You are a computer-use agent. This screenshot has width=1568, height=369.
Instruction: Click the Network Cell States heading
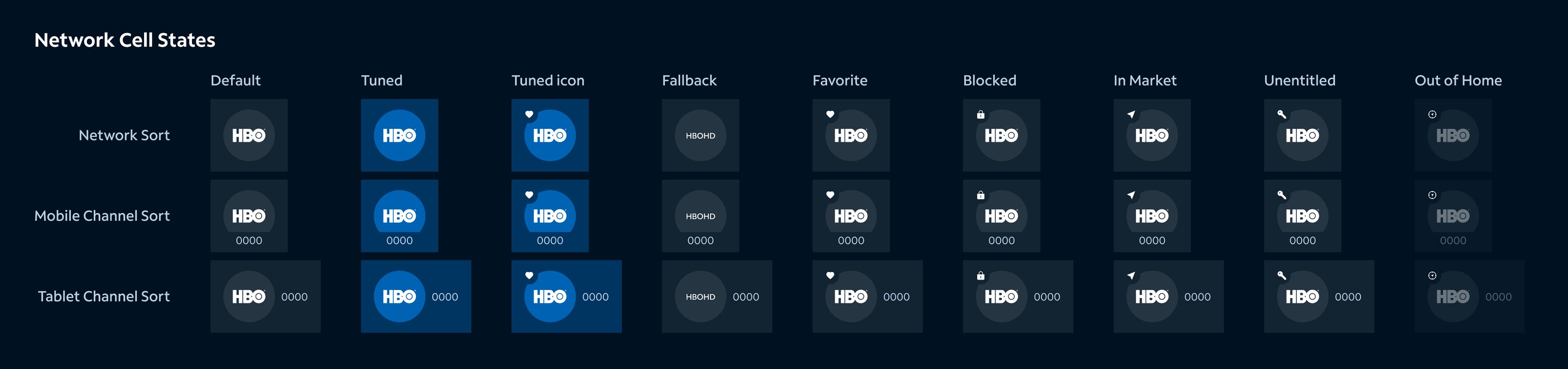(125, 40)
